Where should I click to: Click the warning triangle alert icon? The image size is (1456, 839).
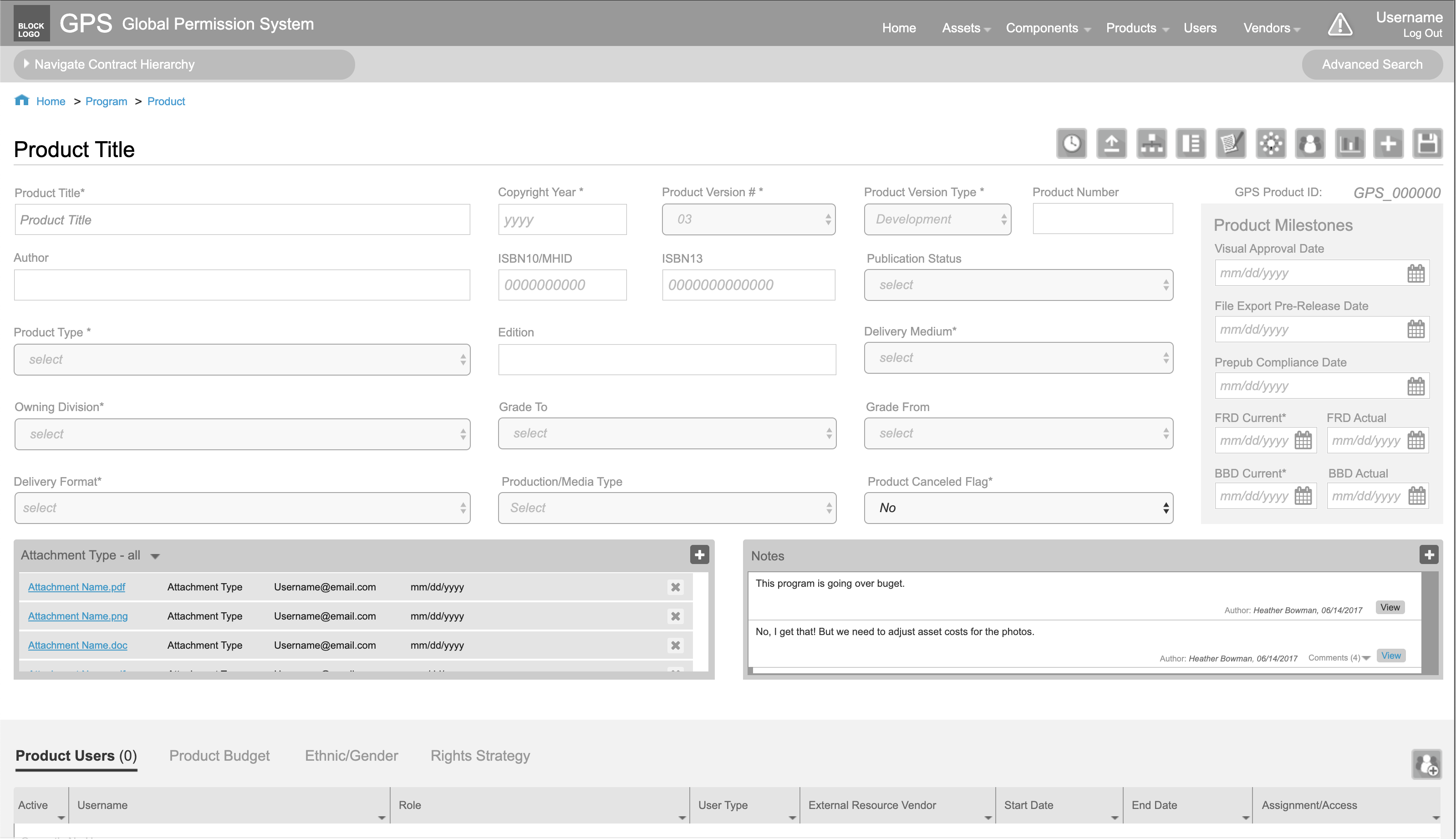(1339, 25)
